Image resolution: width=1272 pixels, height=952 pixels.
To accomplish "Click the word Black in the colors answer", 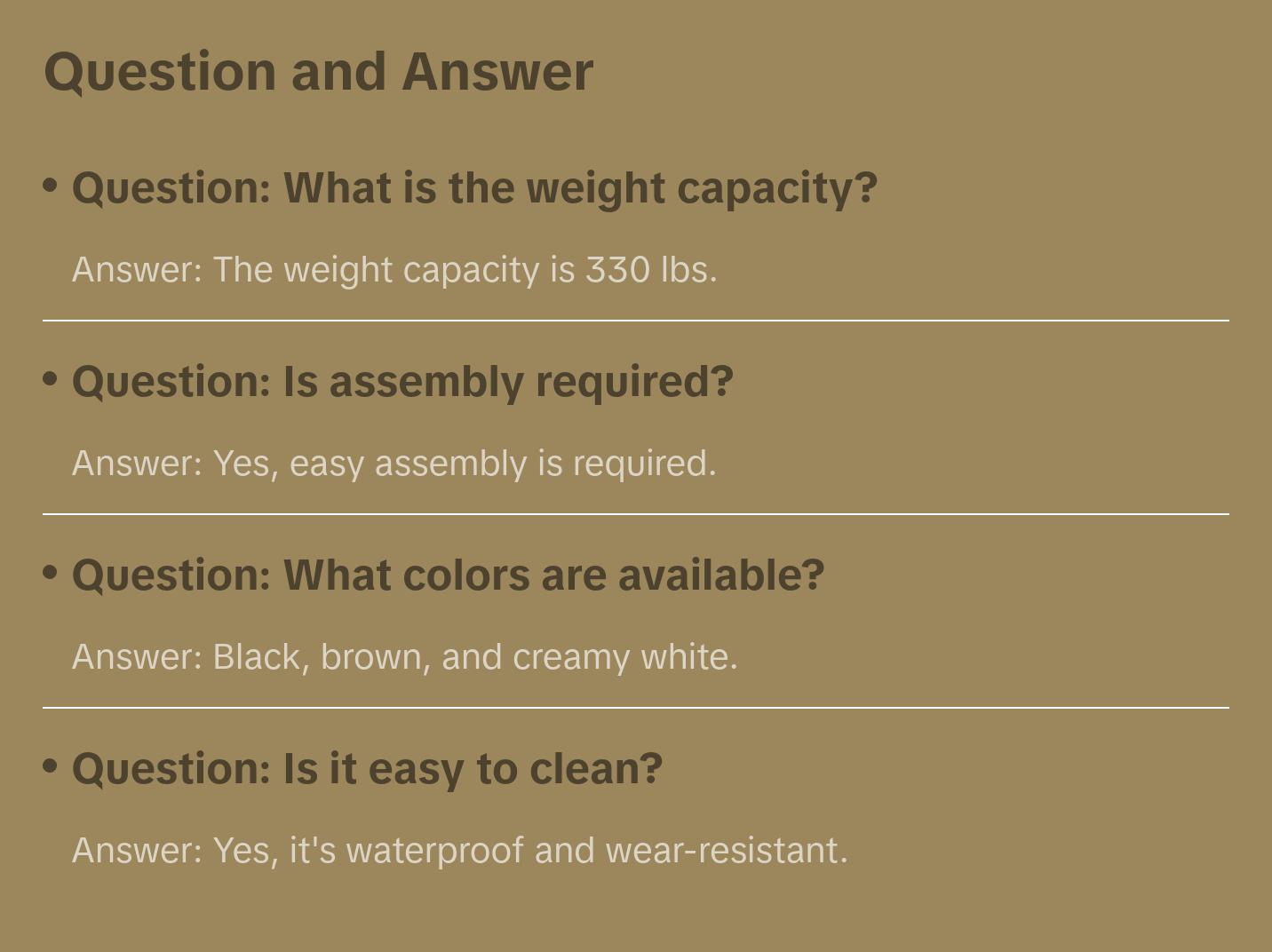I will 257,657.
